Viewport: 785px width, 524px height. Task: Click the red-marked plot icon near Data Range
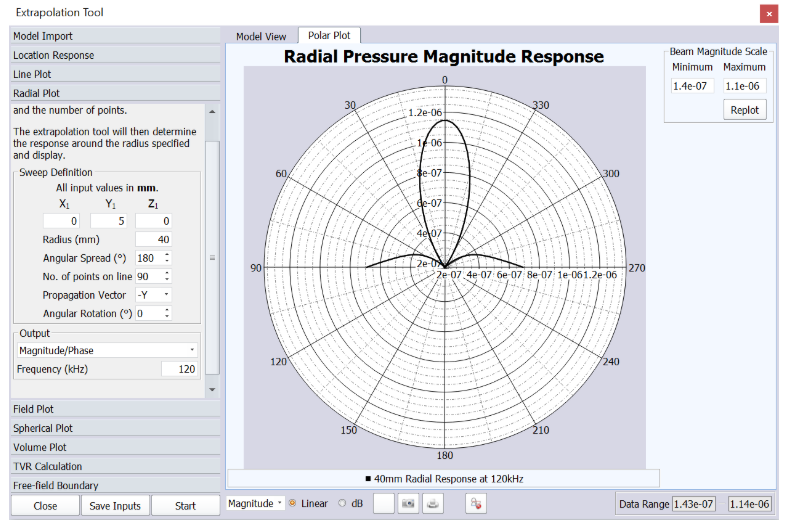click(476, 503)
